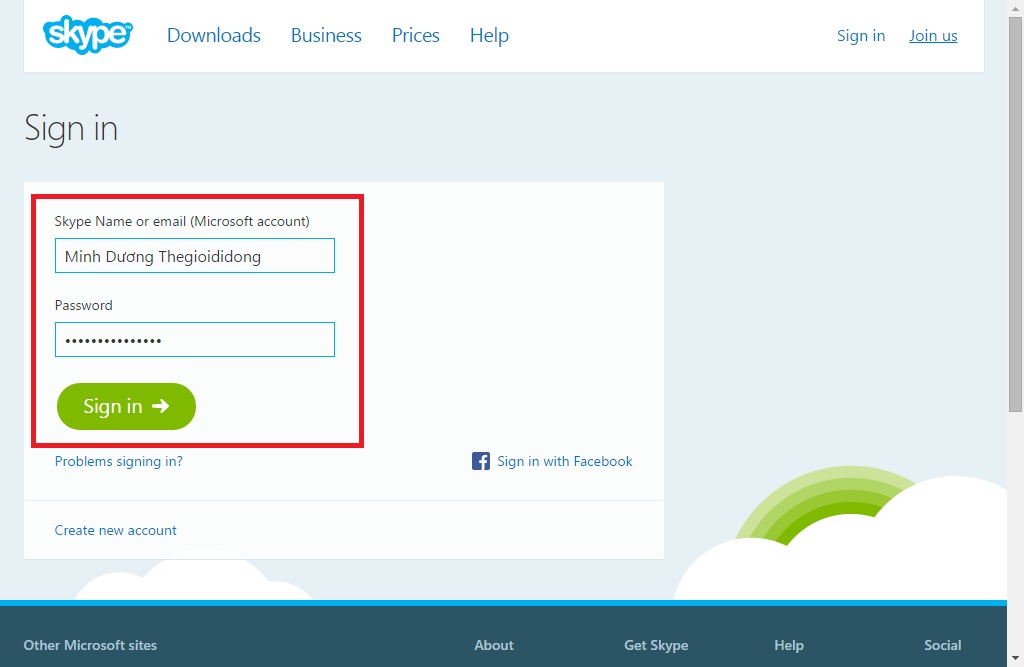Open Help in the top navigation
Screen dimensions: 1024x667
[x=489, y=35]
